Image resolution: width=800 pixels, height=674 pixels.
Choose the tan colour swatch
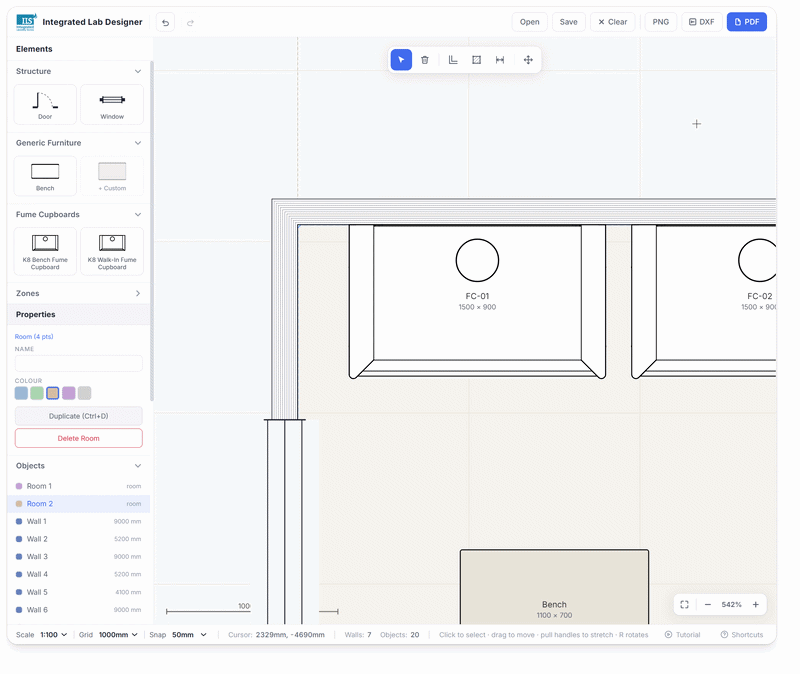(x=53, y=393)
